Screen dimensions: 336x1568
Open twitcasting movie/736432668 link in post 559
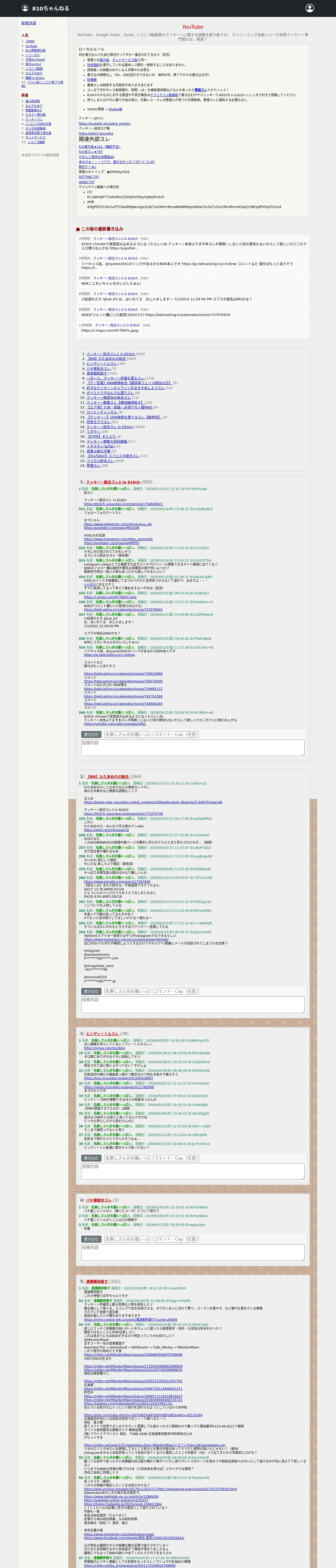pyautogui.click(x=123, y=674)
